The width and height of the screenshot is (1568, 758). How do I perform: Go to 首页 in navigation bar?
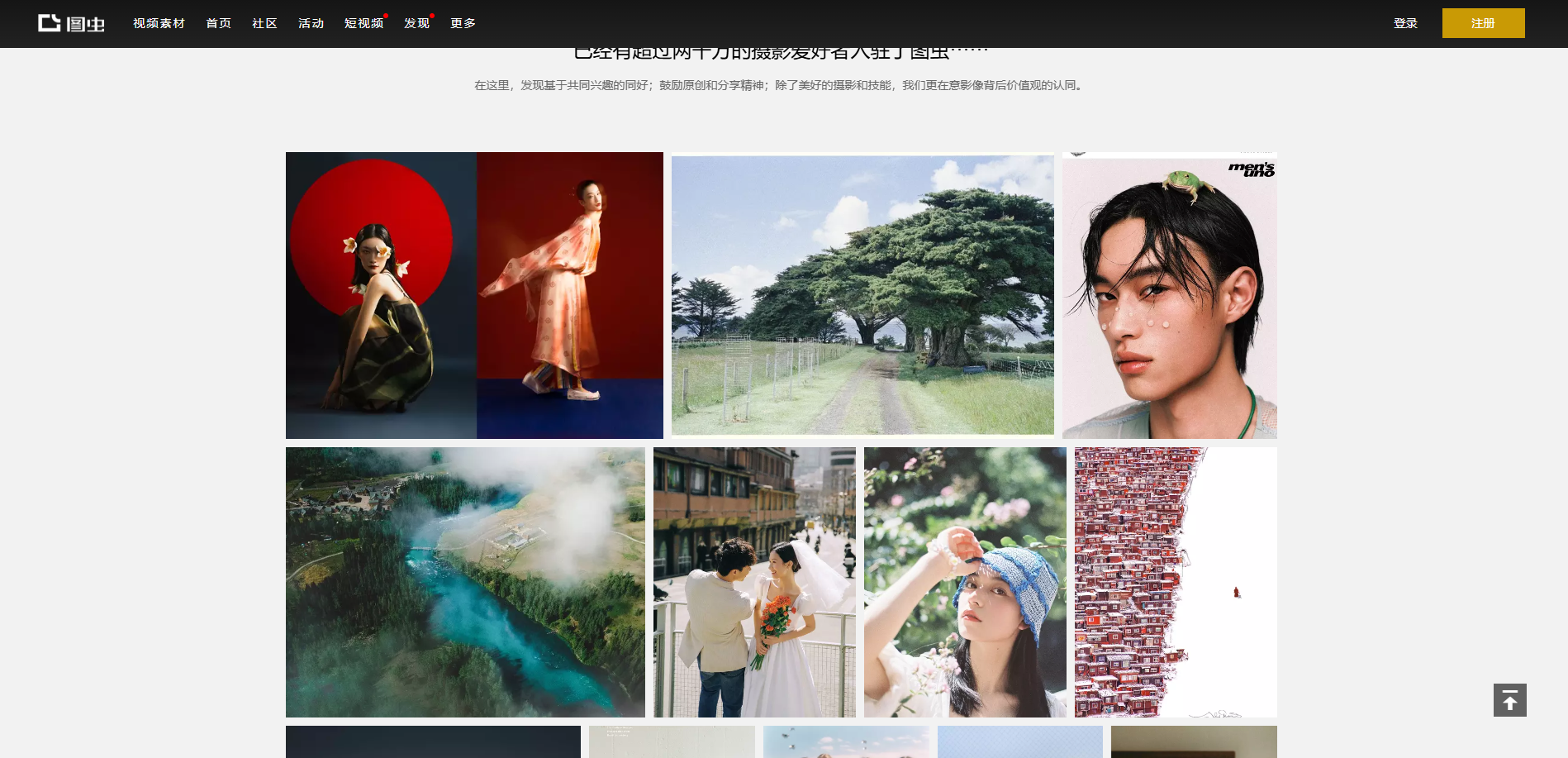218,23
